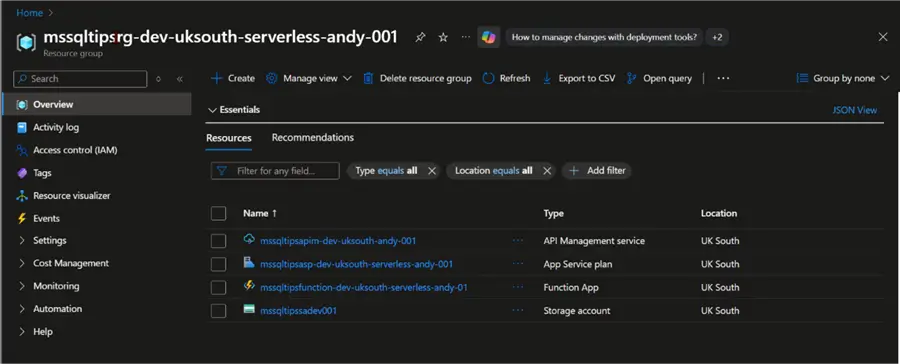Click the API Management service cloud icon
Screen dimensions: 900x364
pos(249,239)
